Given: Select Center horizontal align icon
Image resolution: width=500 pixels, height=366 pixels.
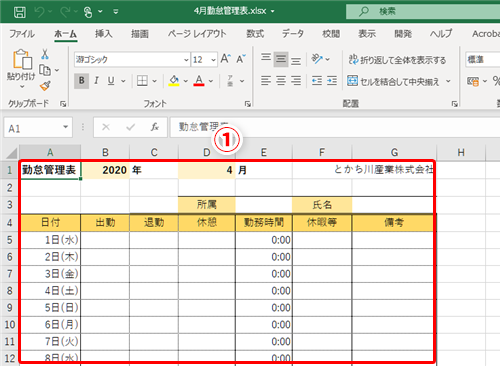Looking at the screenshot, I should (x=281, y=81).
